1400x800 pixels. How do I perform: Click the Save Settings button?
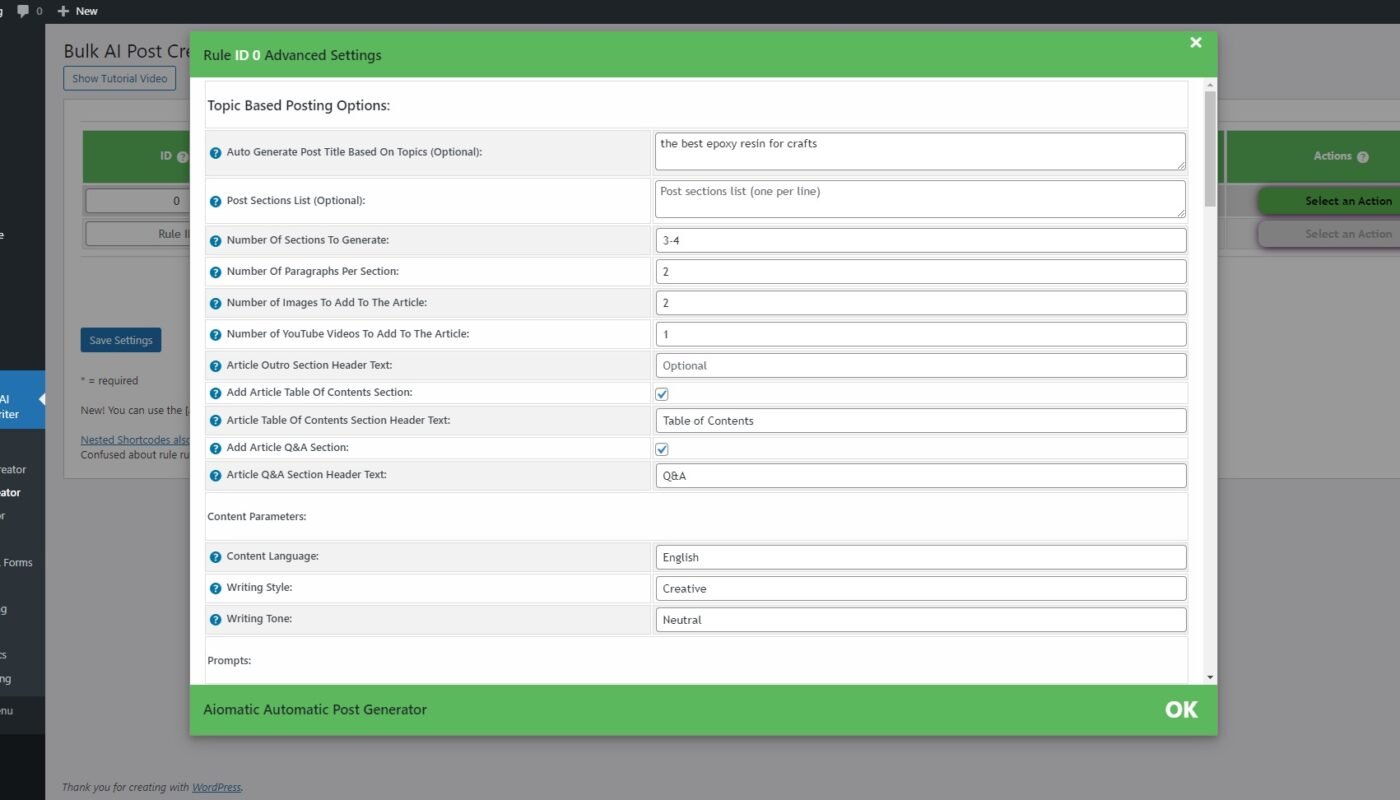click(120, 340)
